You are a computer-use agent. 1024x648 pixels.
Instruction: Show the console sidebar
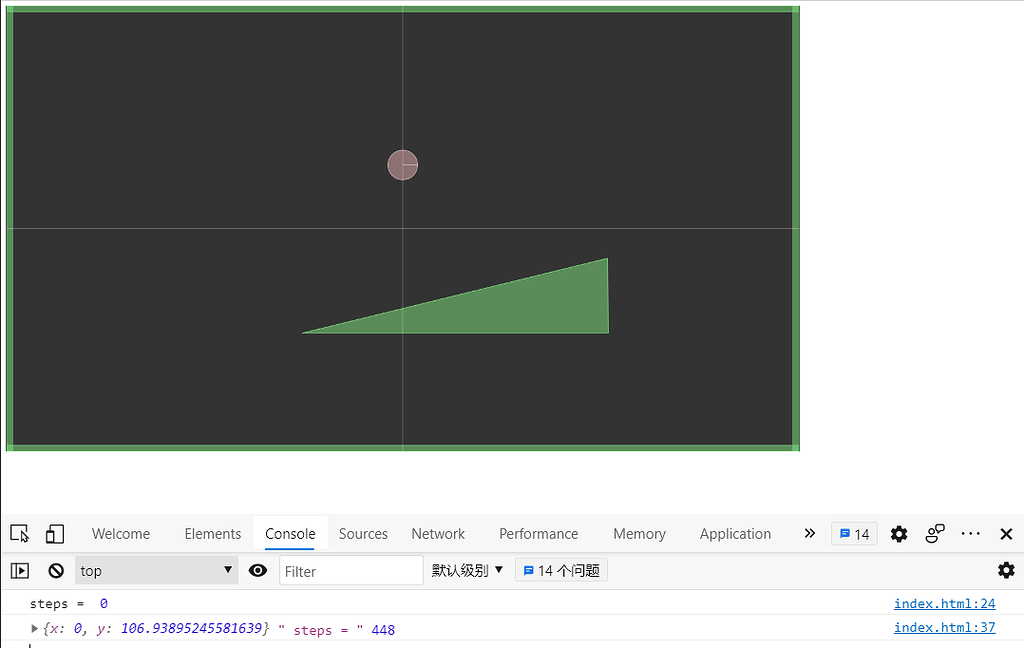[19, 570]
